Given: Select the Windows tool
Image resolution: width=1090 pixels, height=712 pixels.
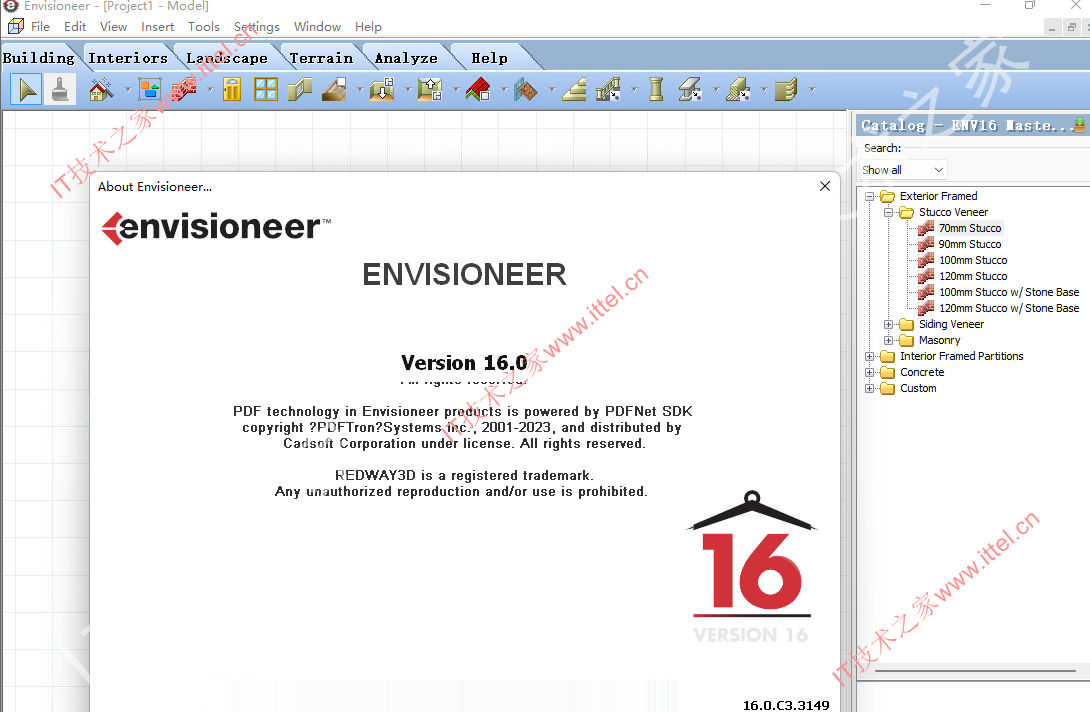Looking at the screenshot, I should (266, 90).
